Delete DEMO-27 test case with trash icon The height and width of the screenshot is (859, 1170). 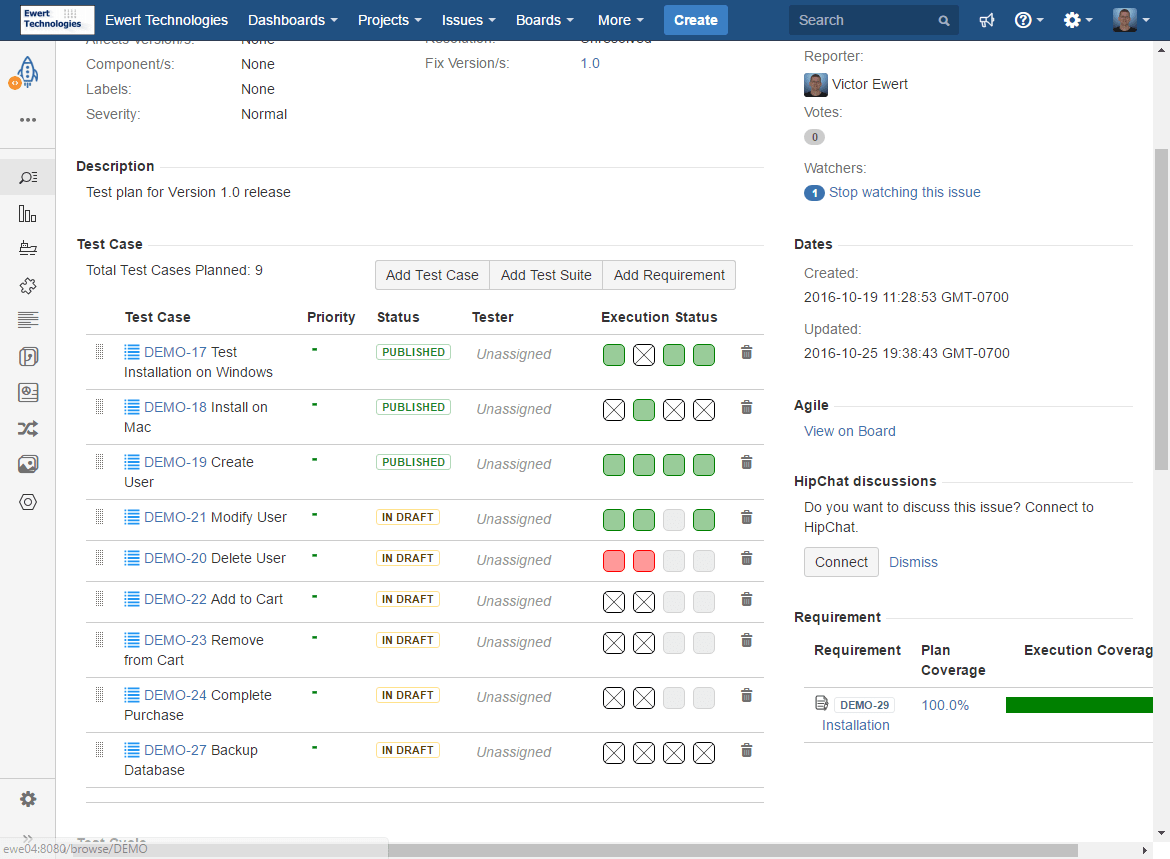click(746, 751)
